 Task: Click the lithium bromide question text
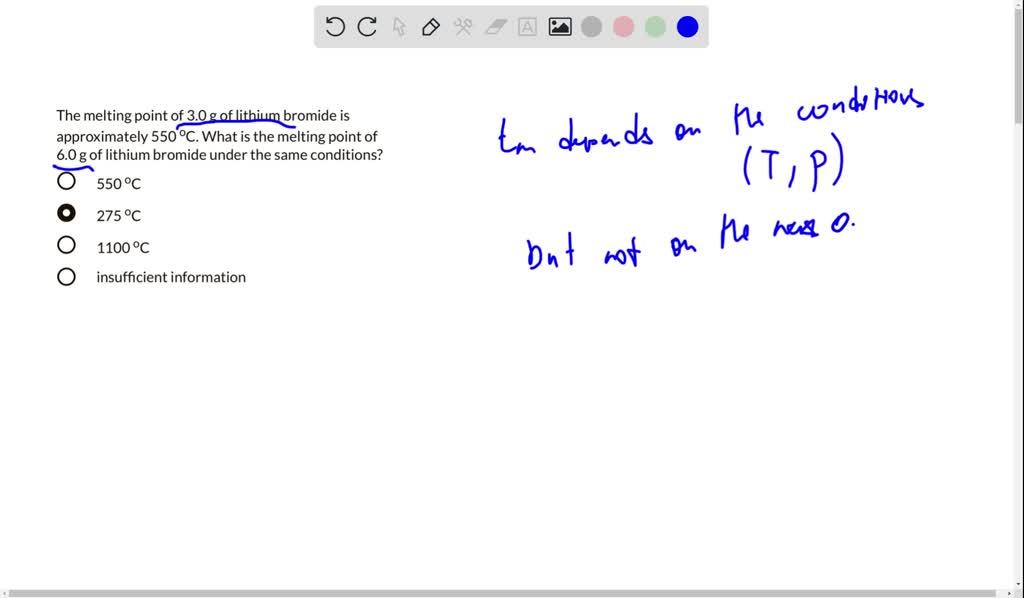pos(218,136)
